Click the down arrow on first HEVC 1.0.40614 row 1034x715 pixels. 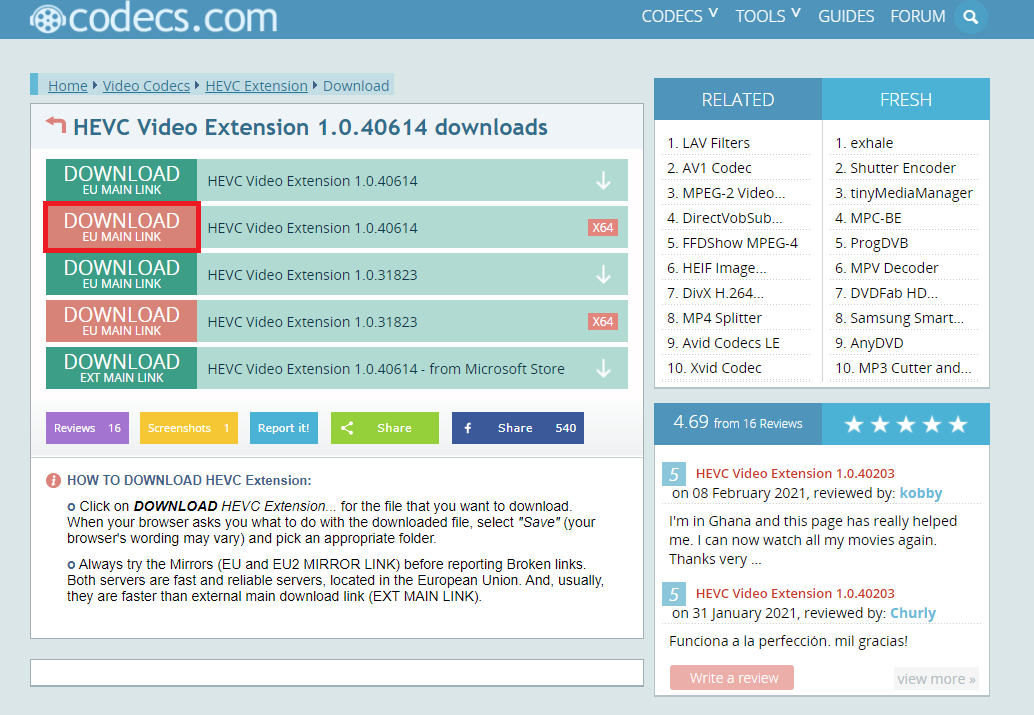[x=603, y=181]
